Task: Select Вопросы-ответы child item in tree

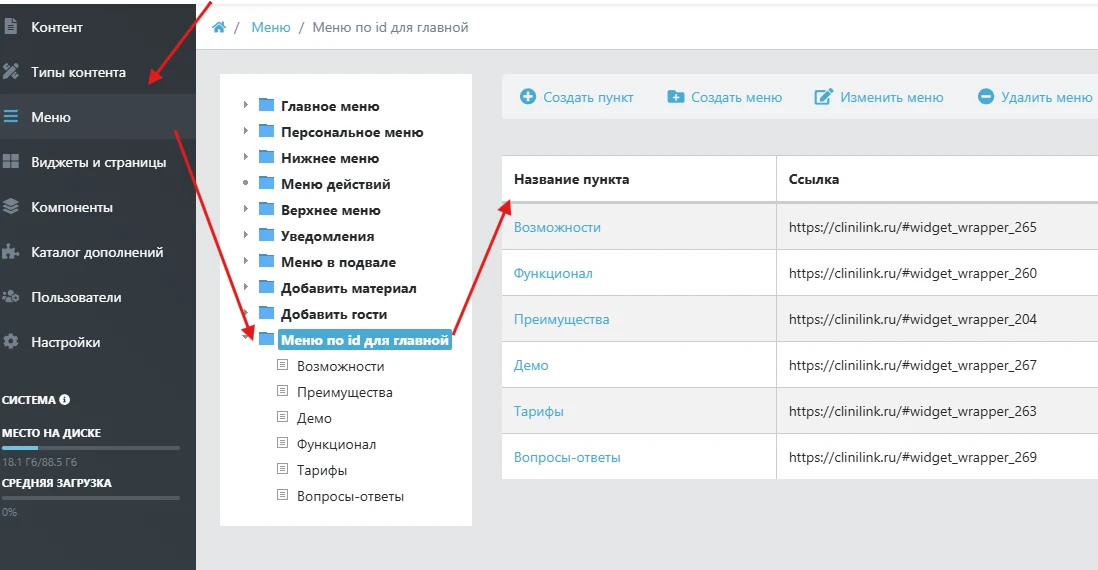Action: [350, 496]
